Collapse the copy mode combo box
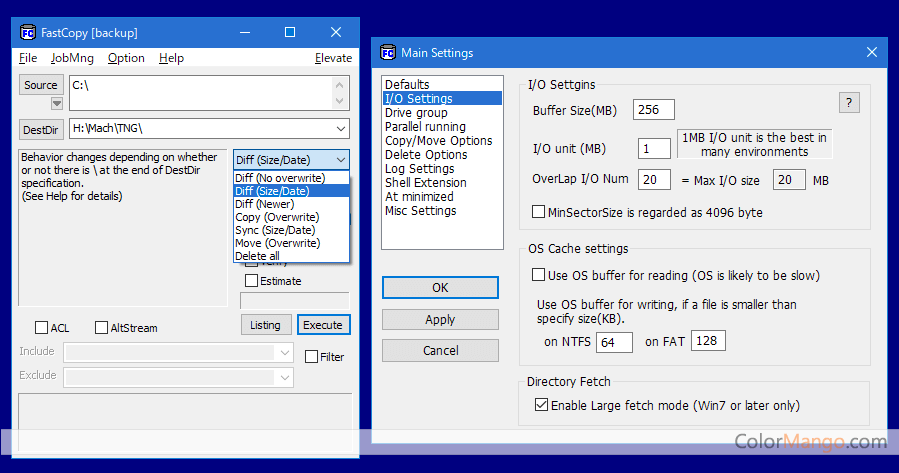This screenshot has height=473, width=899. pos(341,160)
